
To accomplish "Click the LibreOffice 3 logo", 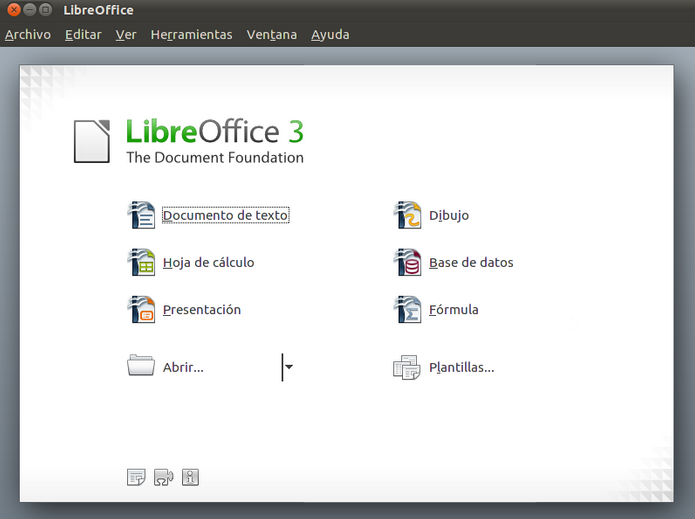I will (189, 141).
